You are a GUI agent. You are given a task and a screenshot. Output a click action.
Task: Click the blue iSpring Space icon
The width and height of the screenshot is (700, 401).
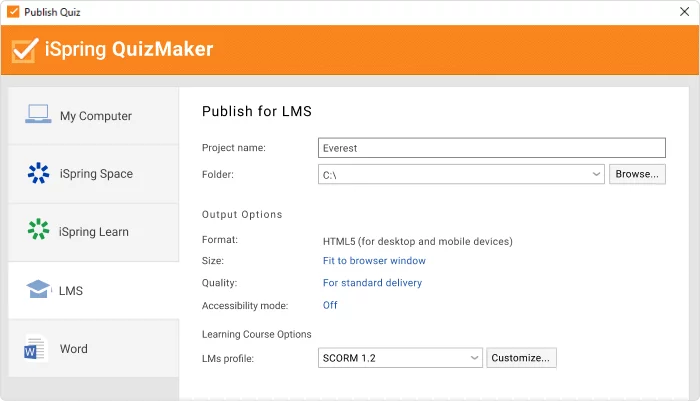(x=38, y=173)
